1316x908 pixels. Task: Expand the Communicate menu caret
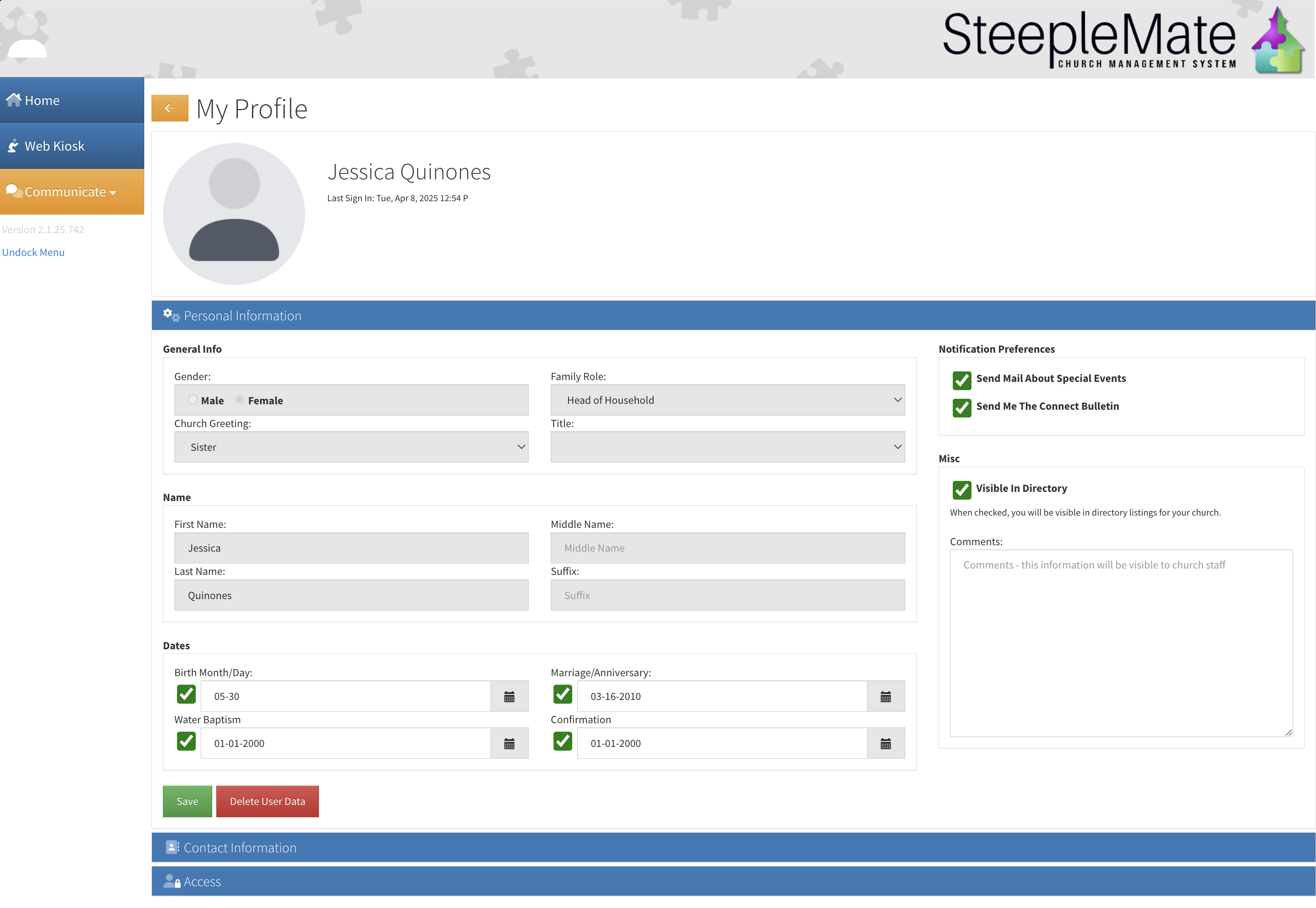(x=113, y=193)
